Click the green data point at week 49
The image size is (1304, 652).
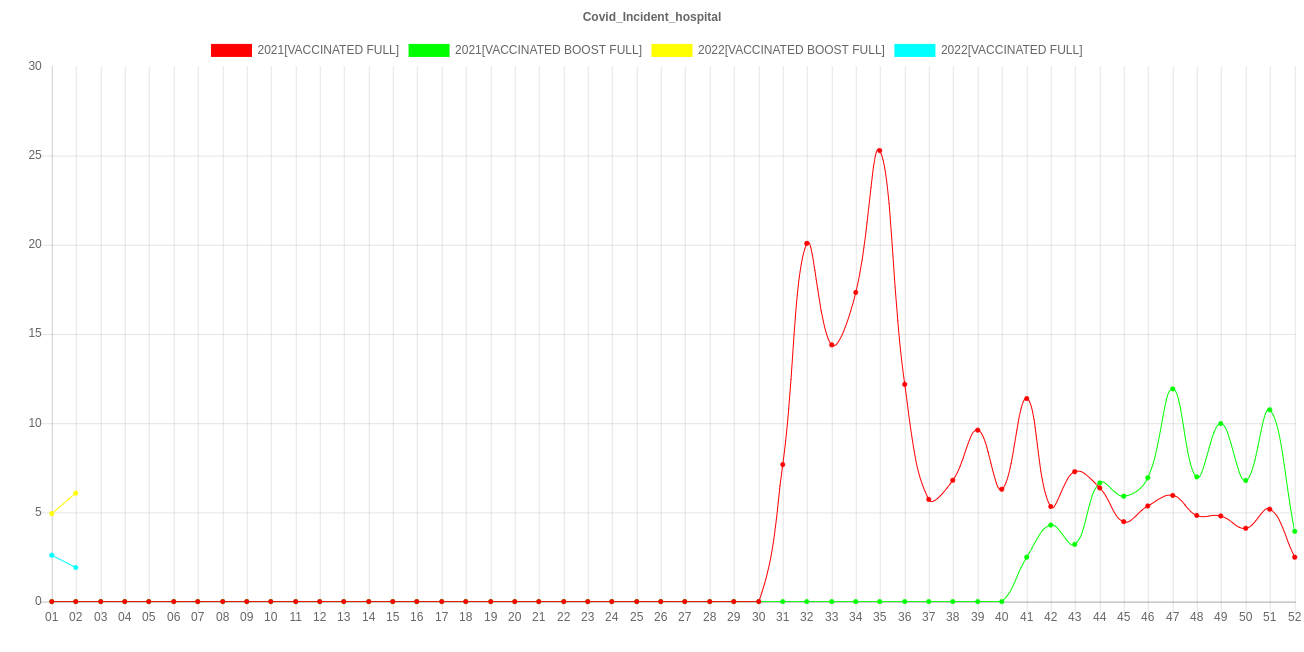point(1220,424)
